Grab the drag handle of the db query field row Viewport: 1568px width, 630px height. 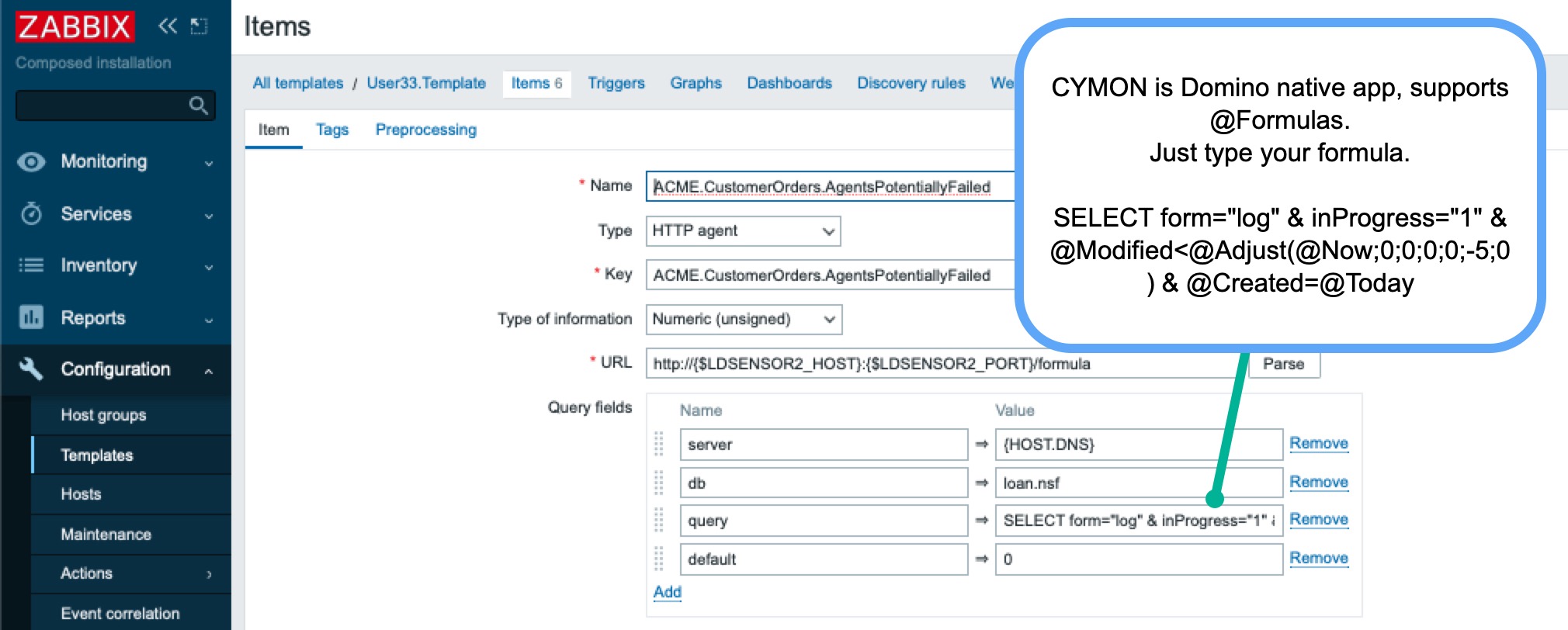659,483
